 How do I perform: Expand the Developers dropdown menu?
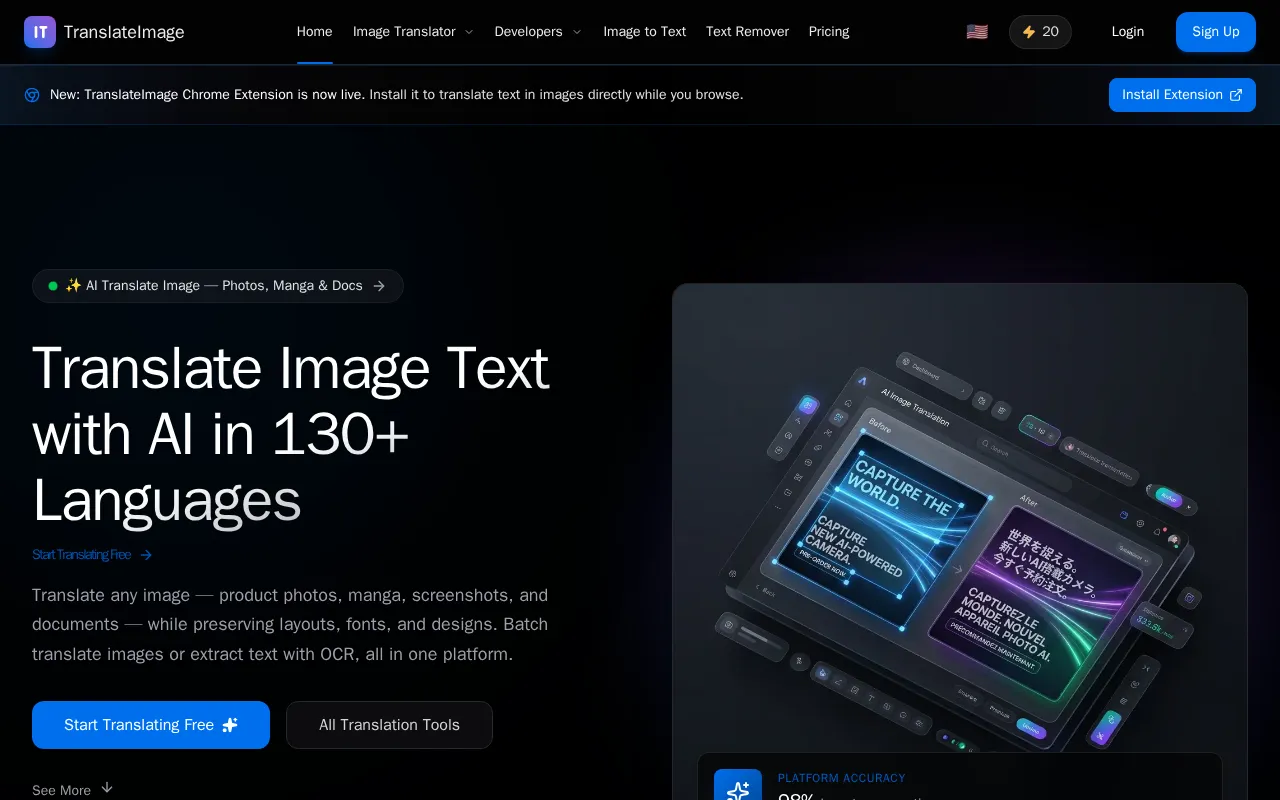[x=538, y=32]
